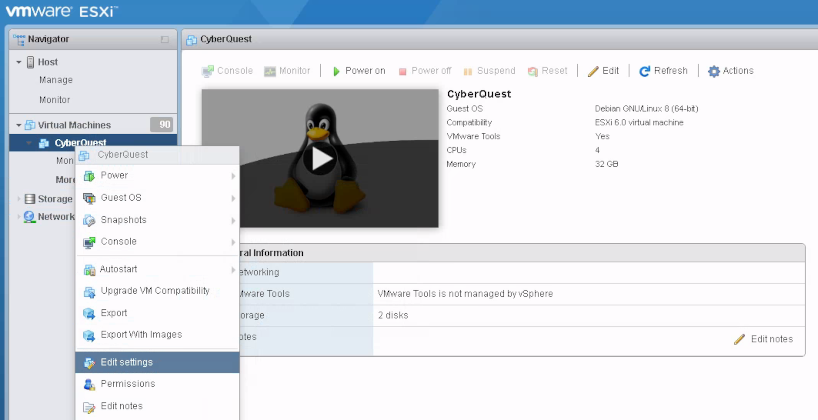
Task: Click the Edit settings pencil icon
Action: pyautogui.click(x=90, y=363)
